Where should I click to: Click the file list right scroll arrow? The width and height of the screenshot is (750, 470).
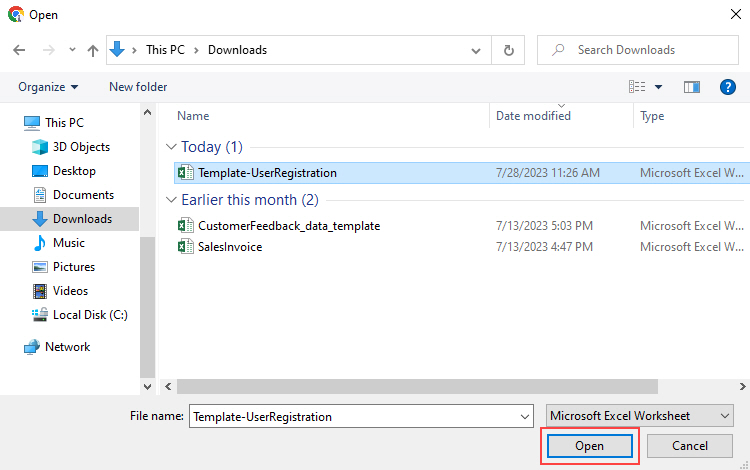point(742,386)
